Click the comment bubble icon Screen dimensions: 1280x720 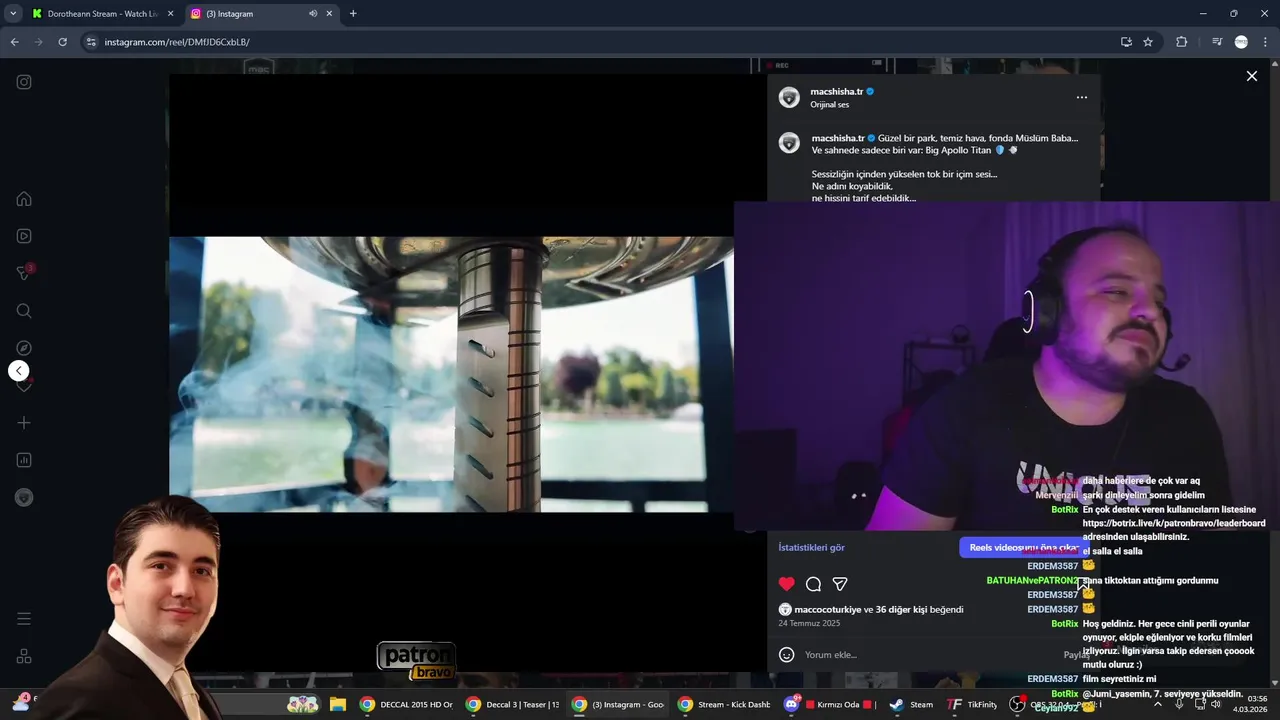[814, 584]
